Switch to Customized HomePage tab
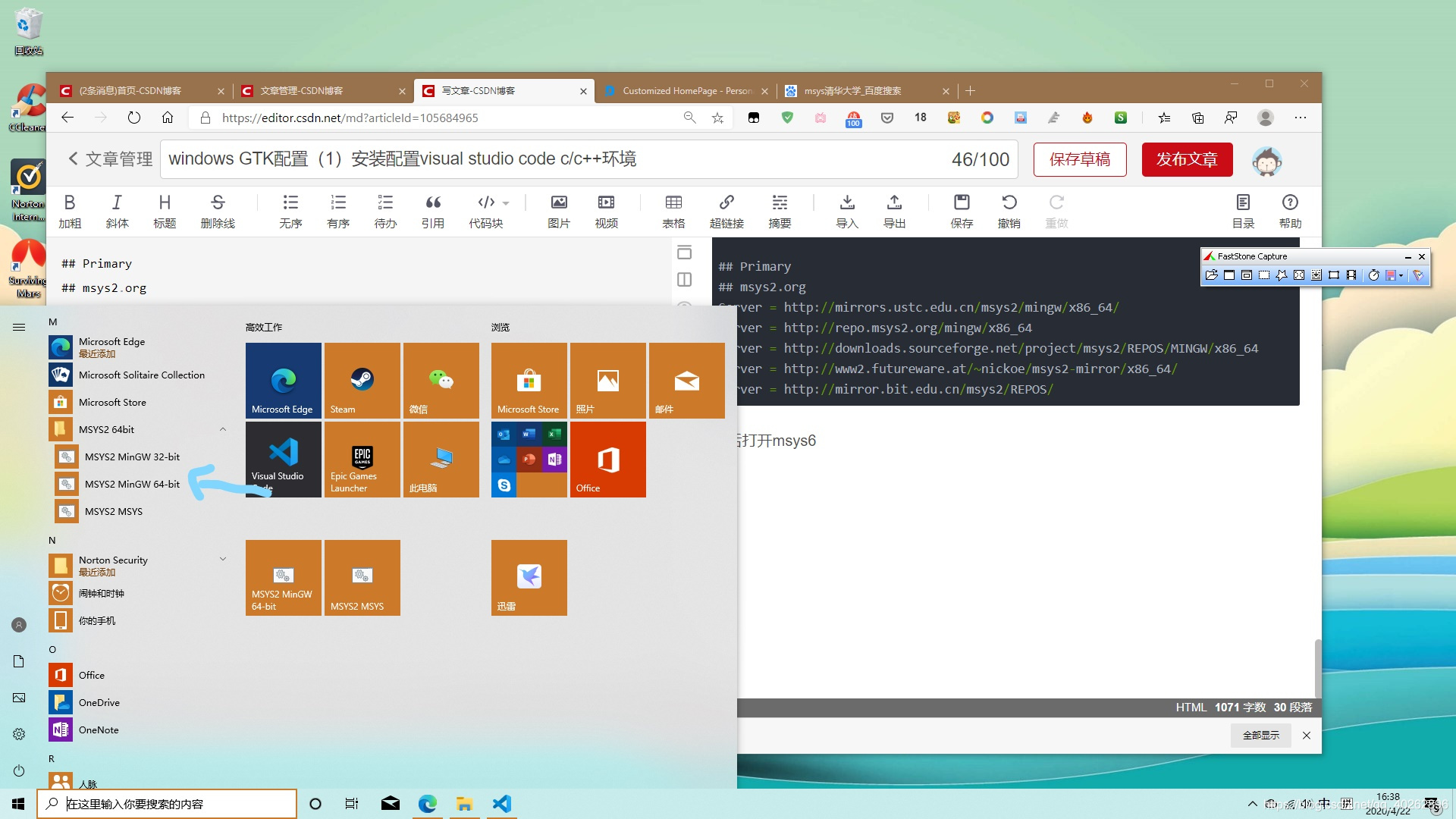This screenshot has width=1456, height=819. (x=685, y=91)
